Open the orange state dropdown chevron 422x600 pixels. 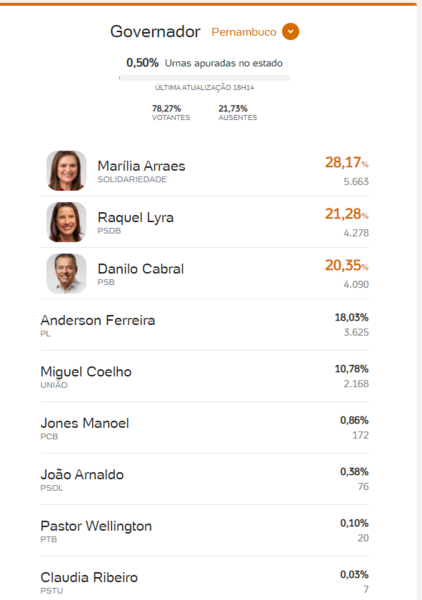291,31
